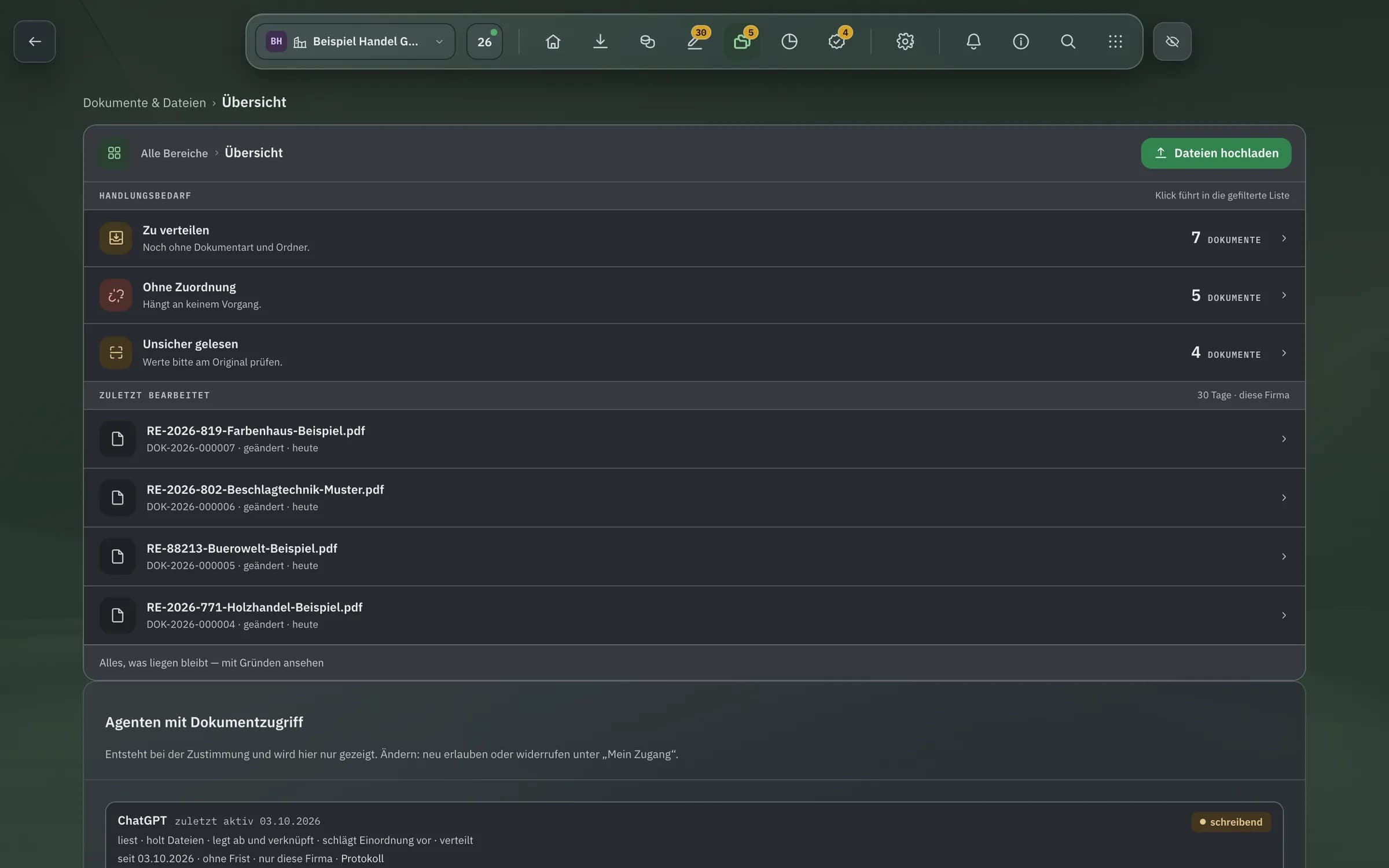The height and width of the screenshot is (868, 1389).
Task: Open the coins payments icon
Action: click(647, 41)
